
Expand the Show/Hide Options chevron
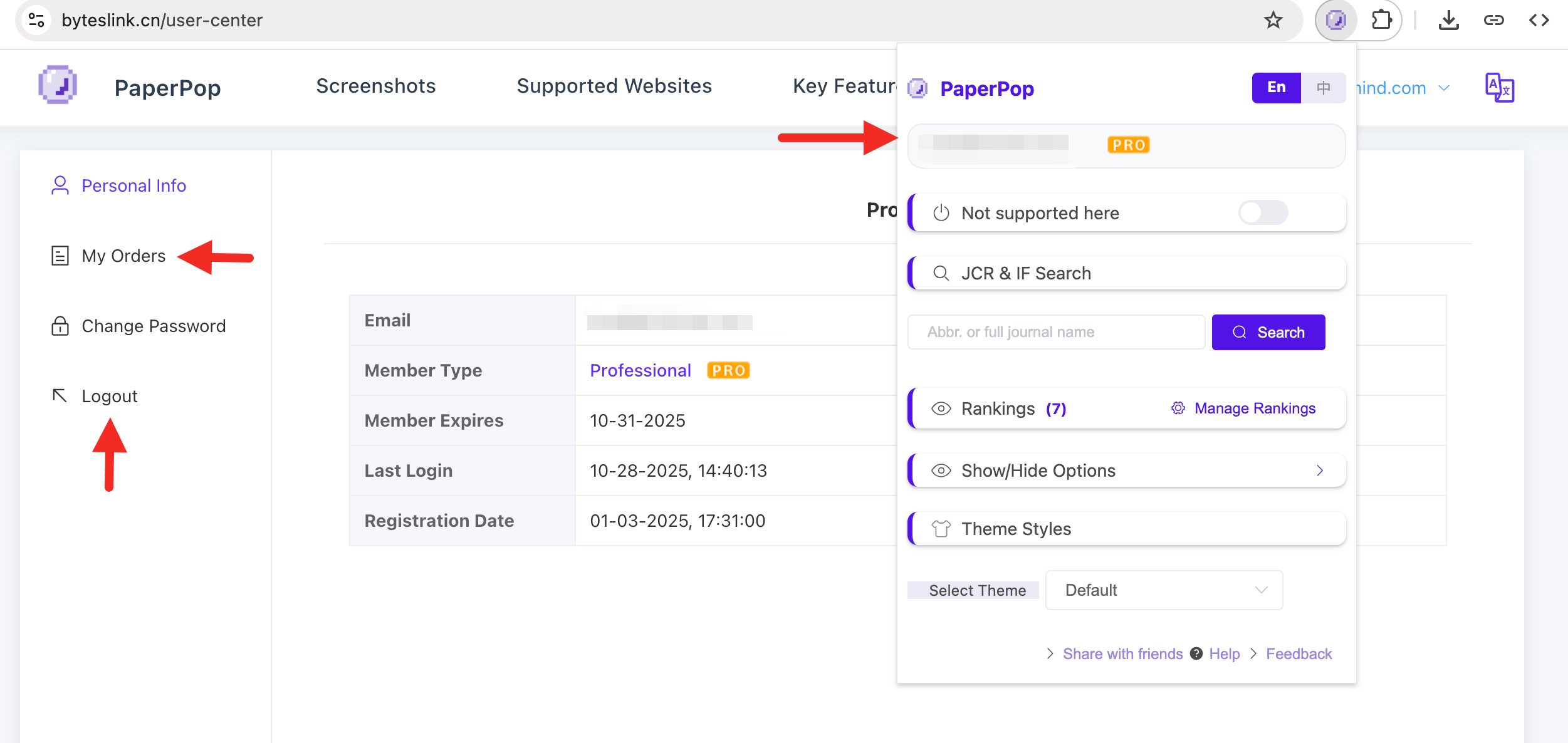click(1320, 470)
